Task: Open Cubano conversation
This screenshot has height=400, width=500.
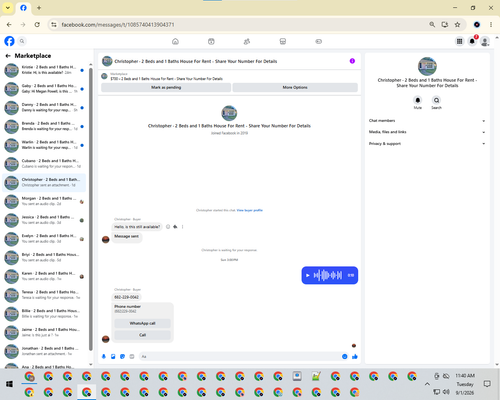Action: click(x=44, y=164)
